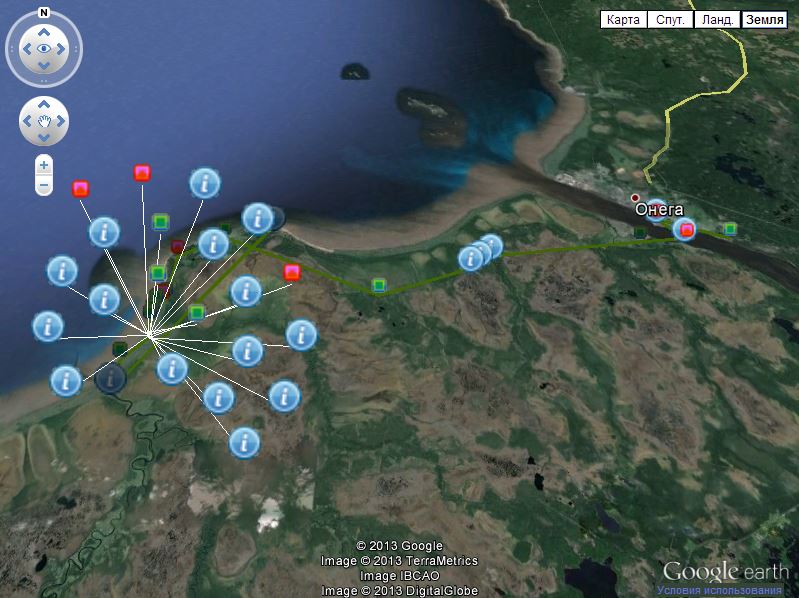This screenshot has height=598, width=799.
Task: Rotate view right with the look-around right arrow
Action: tap(62, 48)
